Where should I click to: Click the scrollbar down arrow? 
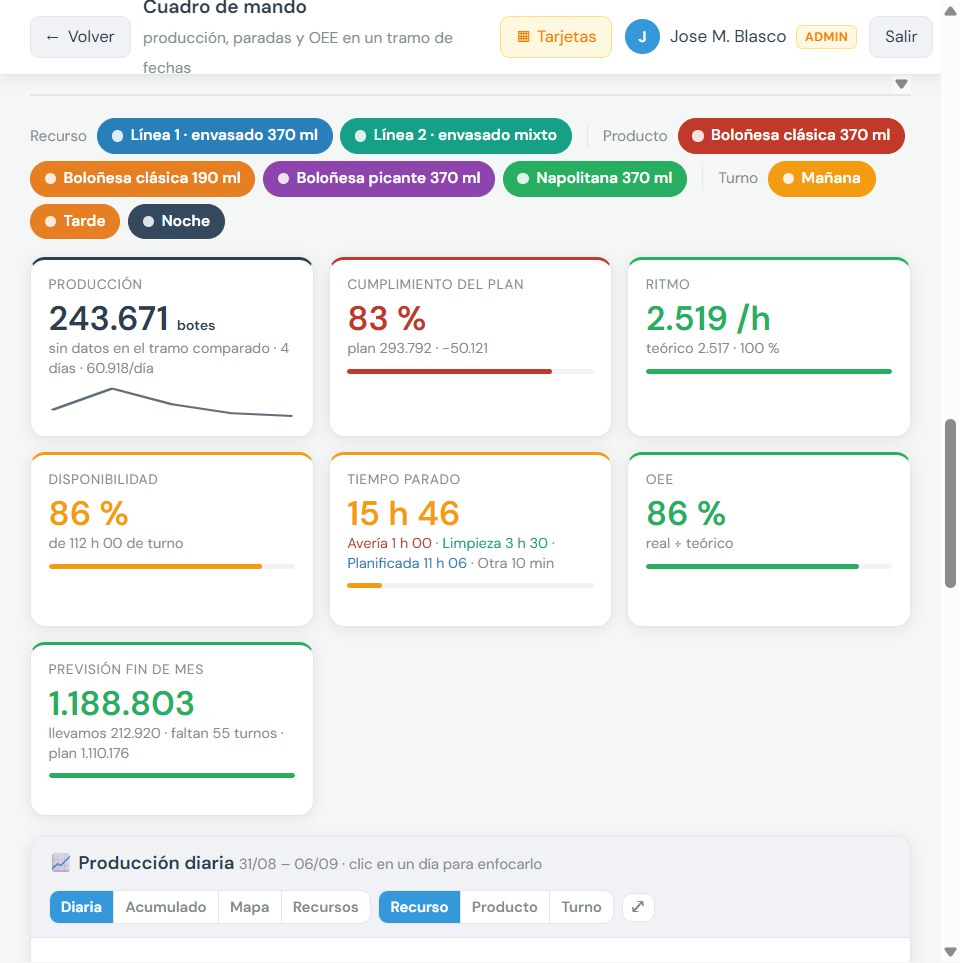tap(950, 953)
